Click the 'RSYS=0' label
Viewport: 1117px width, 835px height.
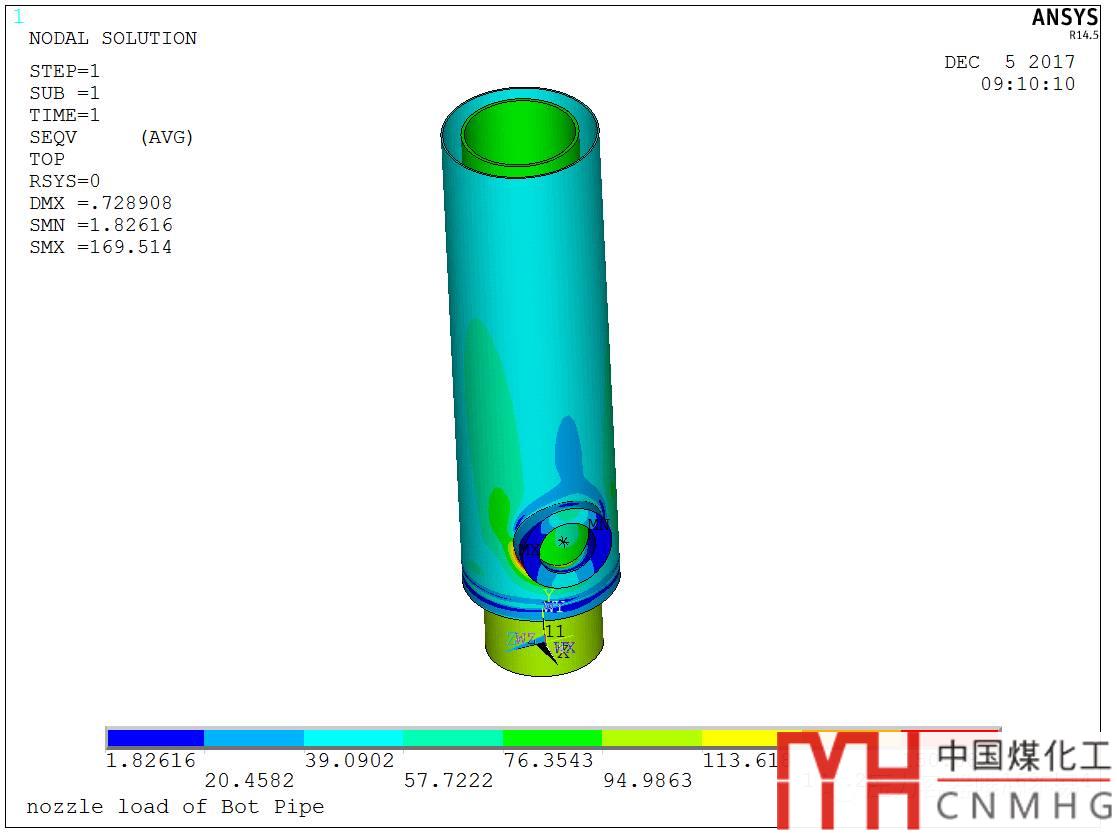coord(65,181)
